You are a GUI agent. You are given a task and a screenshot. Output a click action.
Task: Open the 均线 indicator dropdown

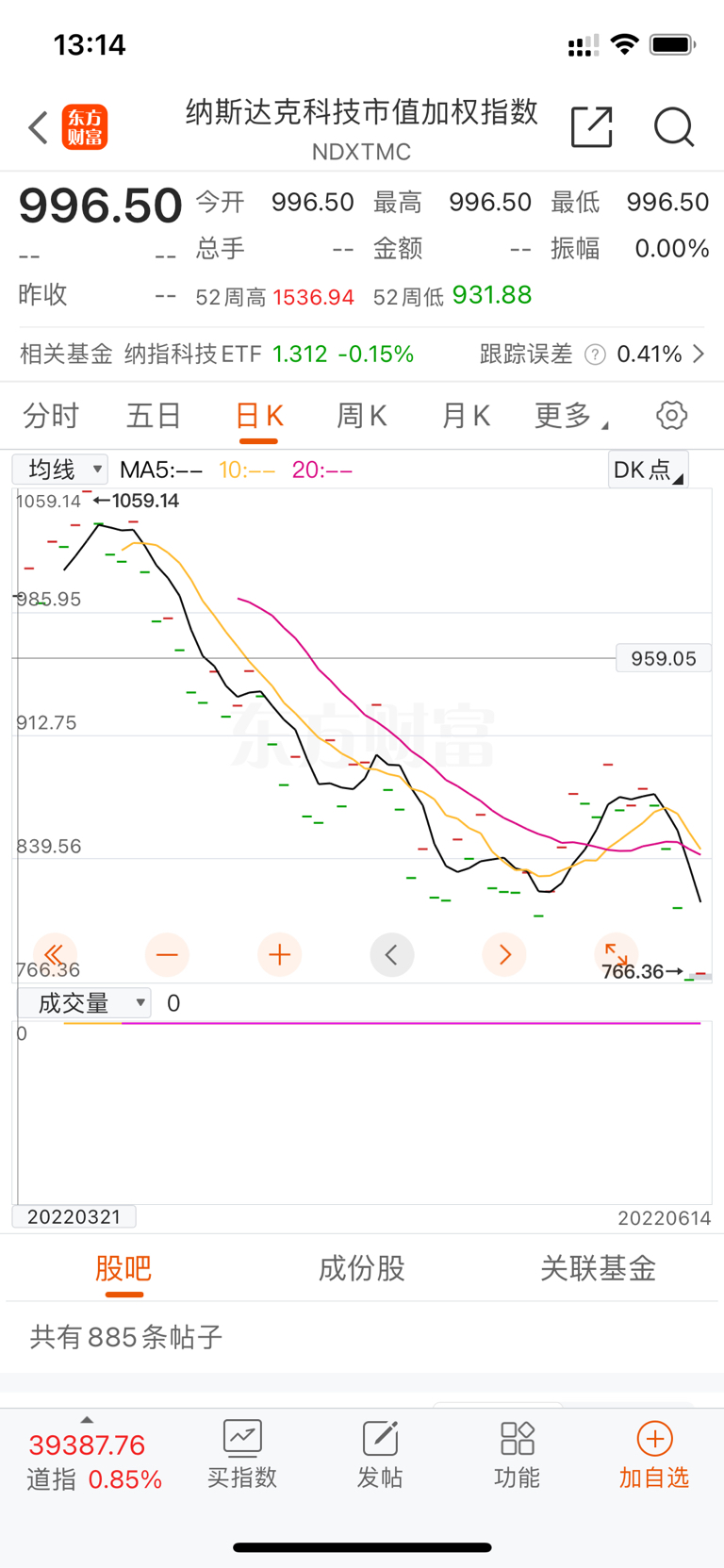click(60, 469)
